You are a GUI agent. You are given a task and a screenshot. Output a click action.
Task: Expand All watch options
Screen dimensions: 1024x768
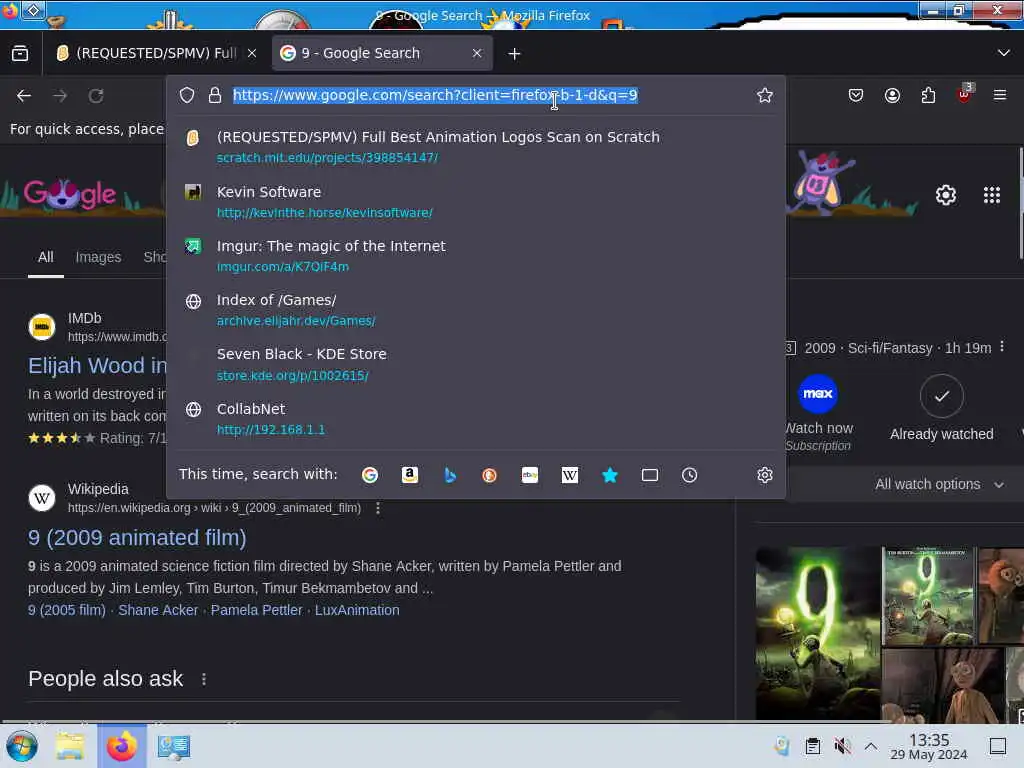(x=938, y=485)
